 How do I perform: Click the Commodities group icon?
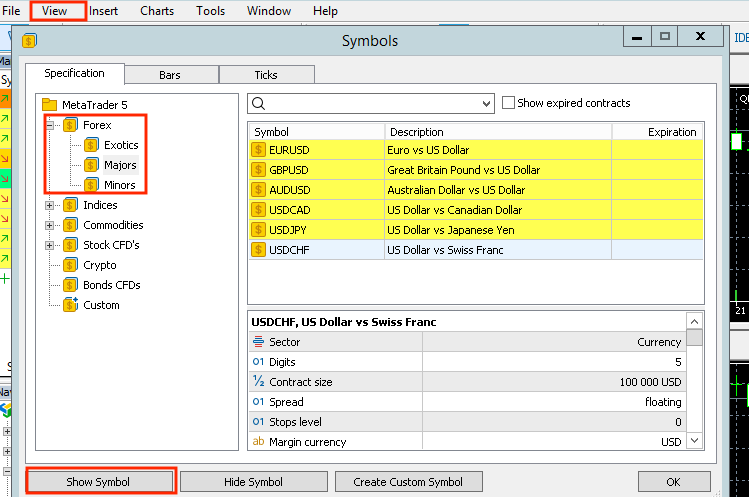[70, 225]
